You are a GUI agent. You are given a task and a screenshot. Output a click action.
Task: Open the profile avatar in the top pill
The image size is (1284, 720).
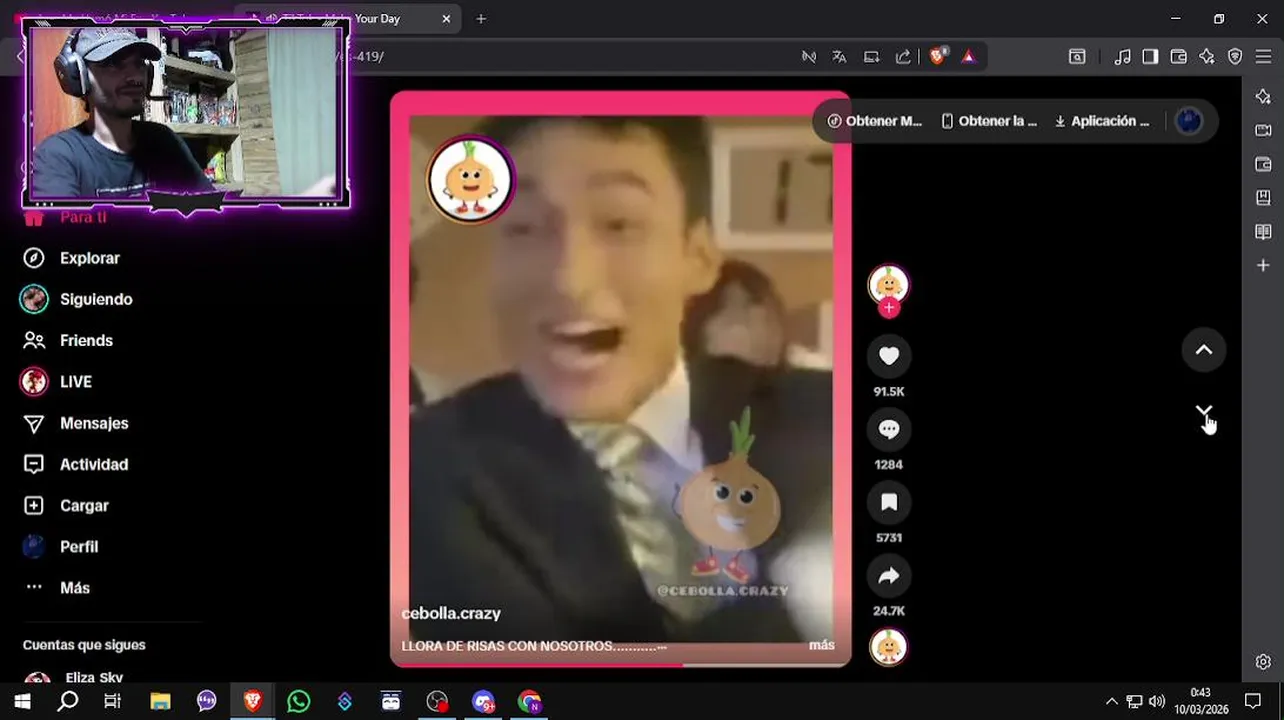(x=1189, y=121)
